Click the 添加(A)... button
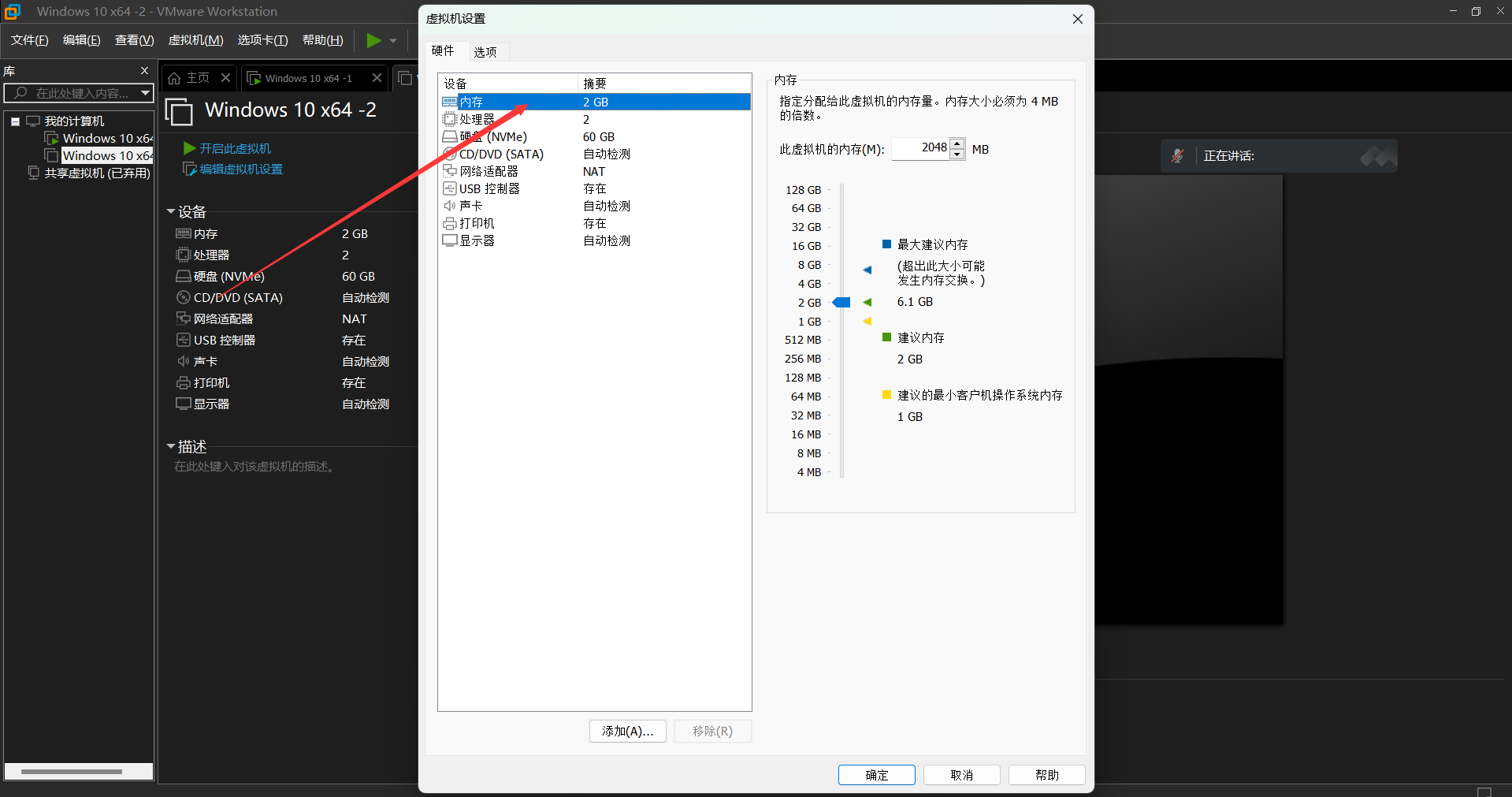The height and width of the screenshot is (797, 1512). (x=628, y=731)
